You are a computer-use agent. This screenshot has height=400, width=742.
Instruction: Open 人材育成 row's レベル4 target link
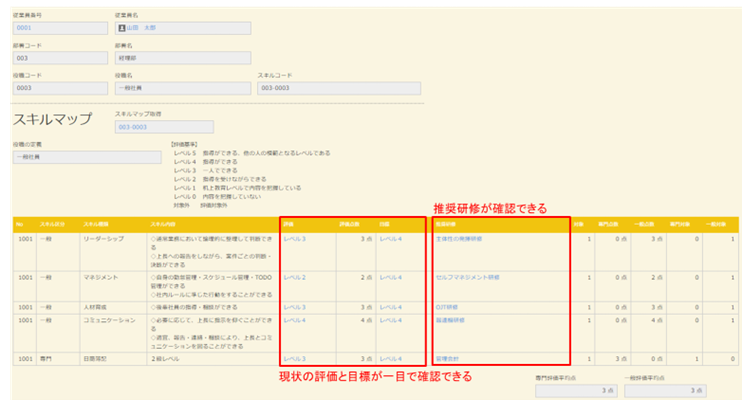pyautogui.click(x=391, y=307)
